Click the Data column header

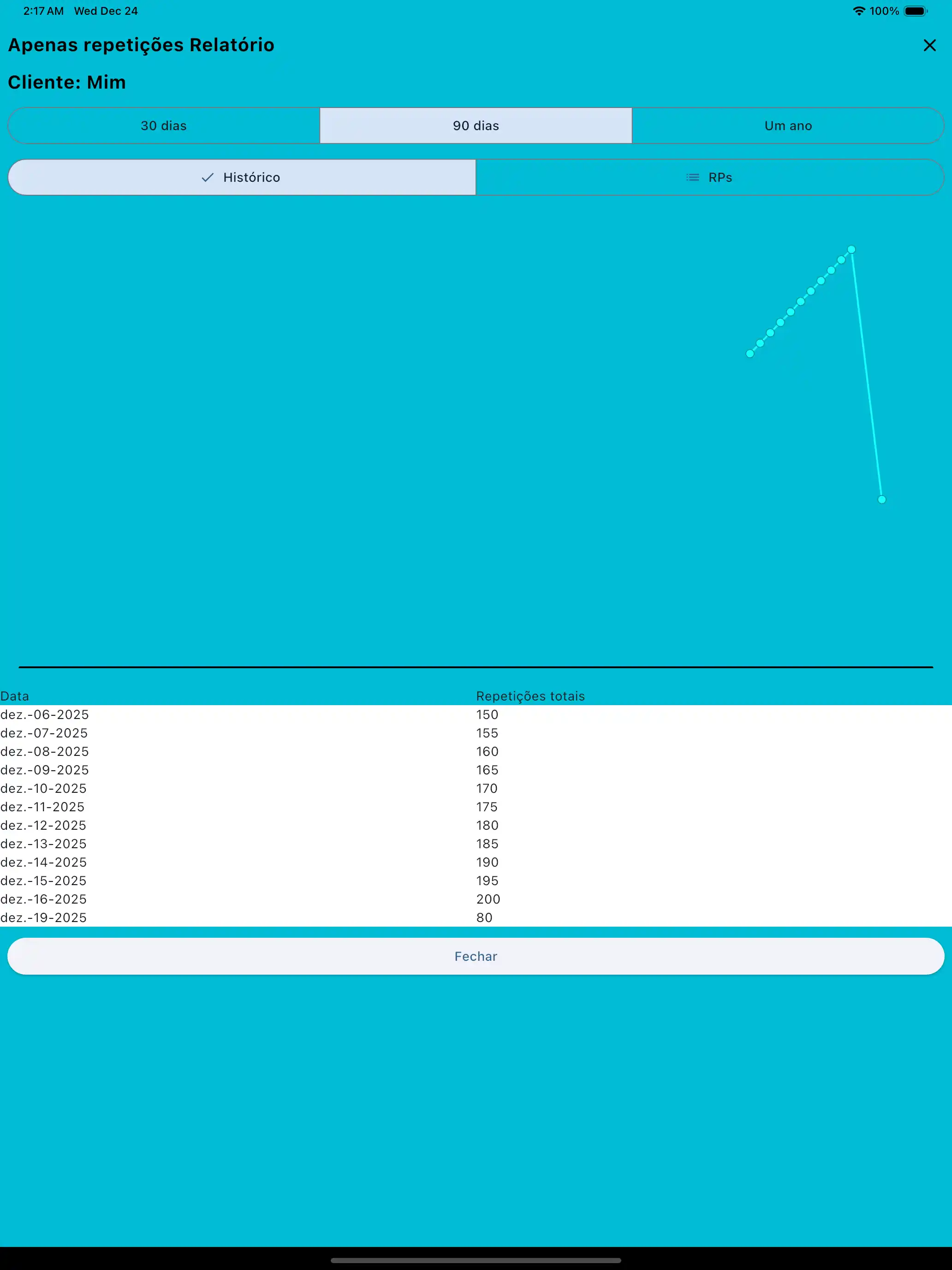[x=15, y=696]
